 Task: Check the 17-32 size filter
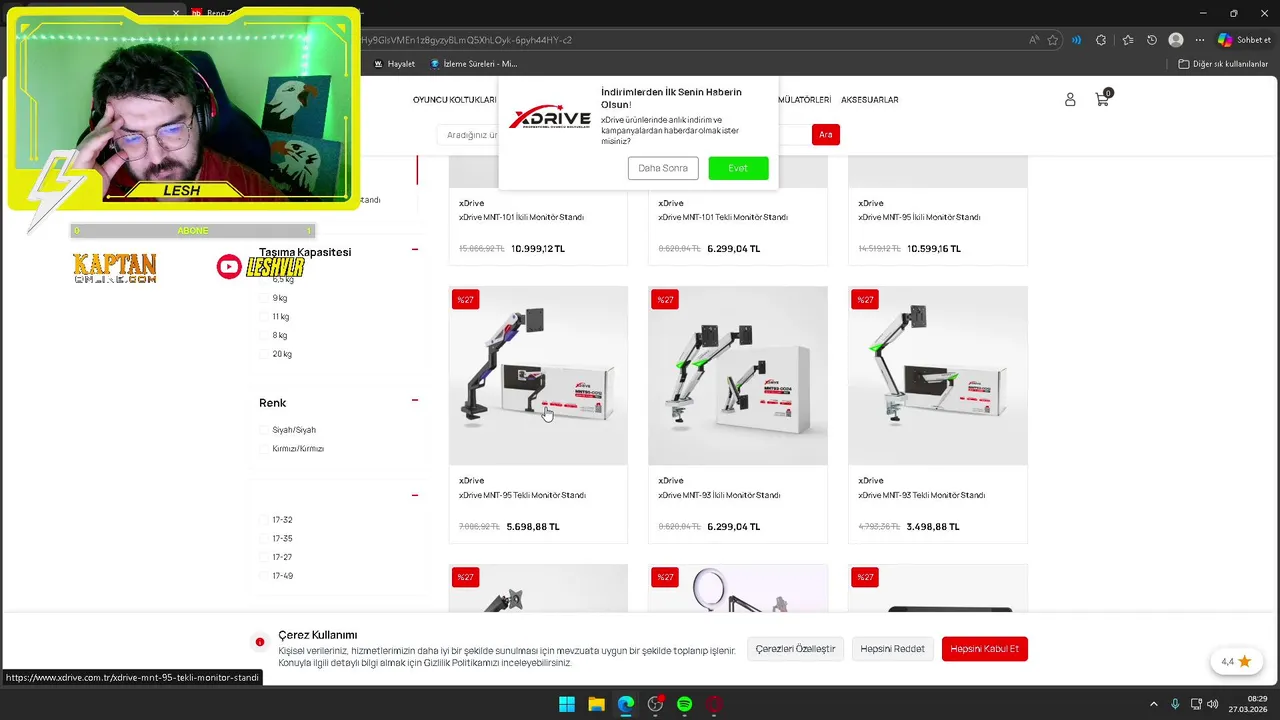click(x=265, y=520)
